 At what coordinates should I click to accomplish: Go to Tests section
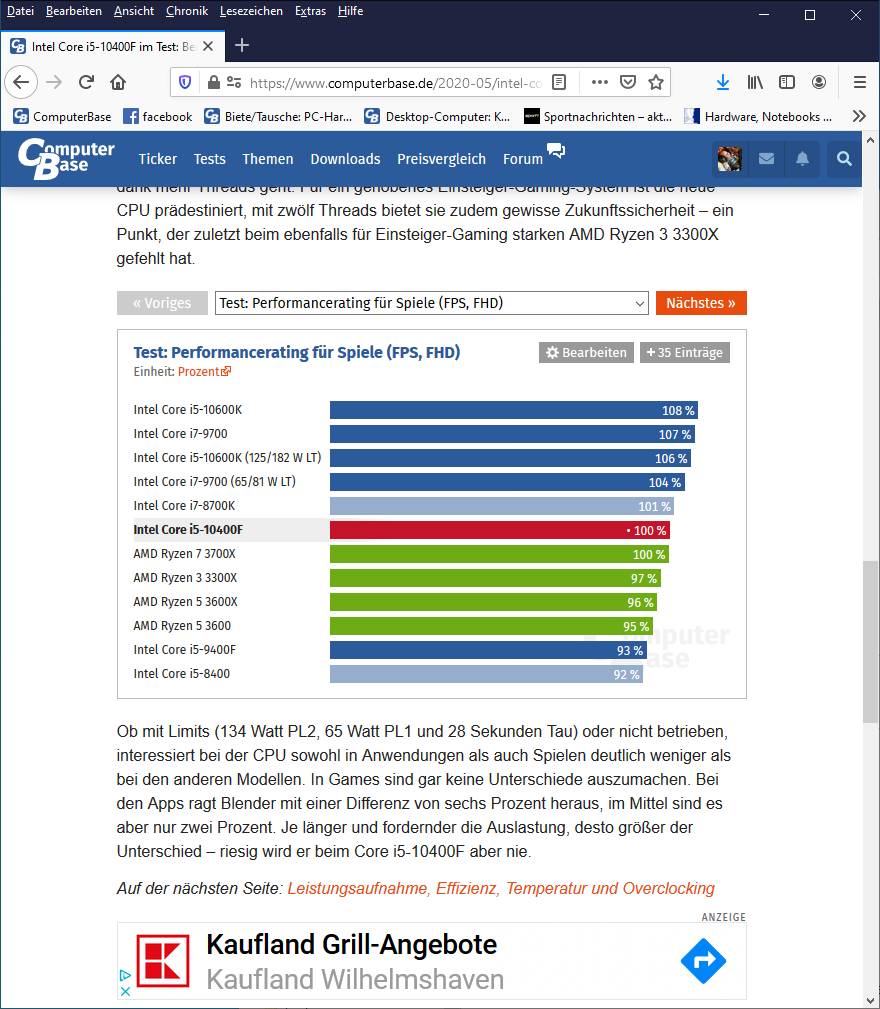tap(210, 159)
